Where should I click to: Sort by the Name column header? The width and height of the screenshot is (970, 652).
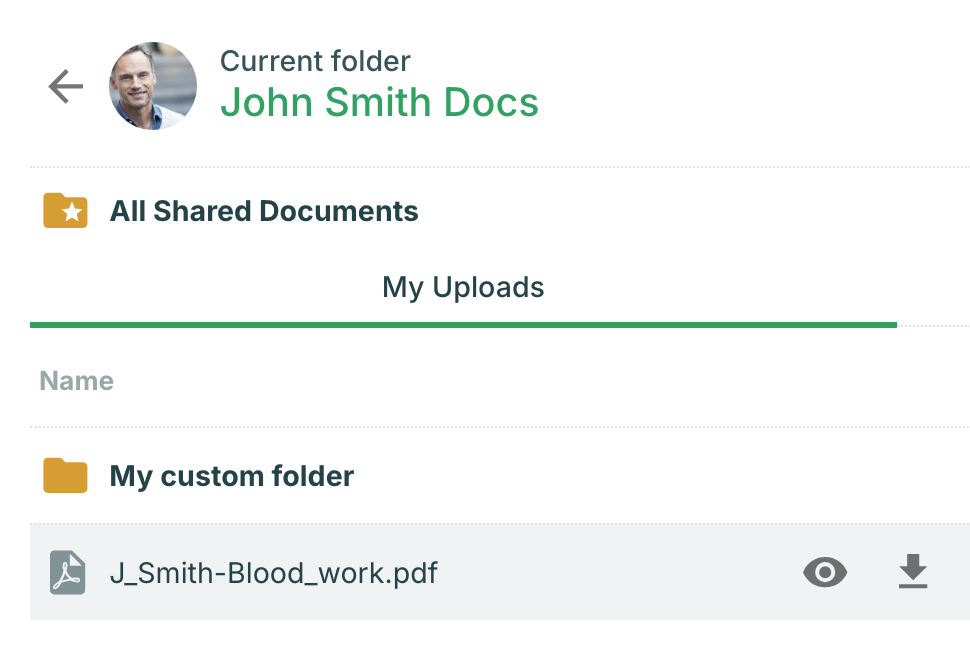pos(76,381)
